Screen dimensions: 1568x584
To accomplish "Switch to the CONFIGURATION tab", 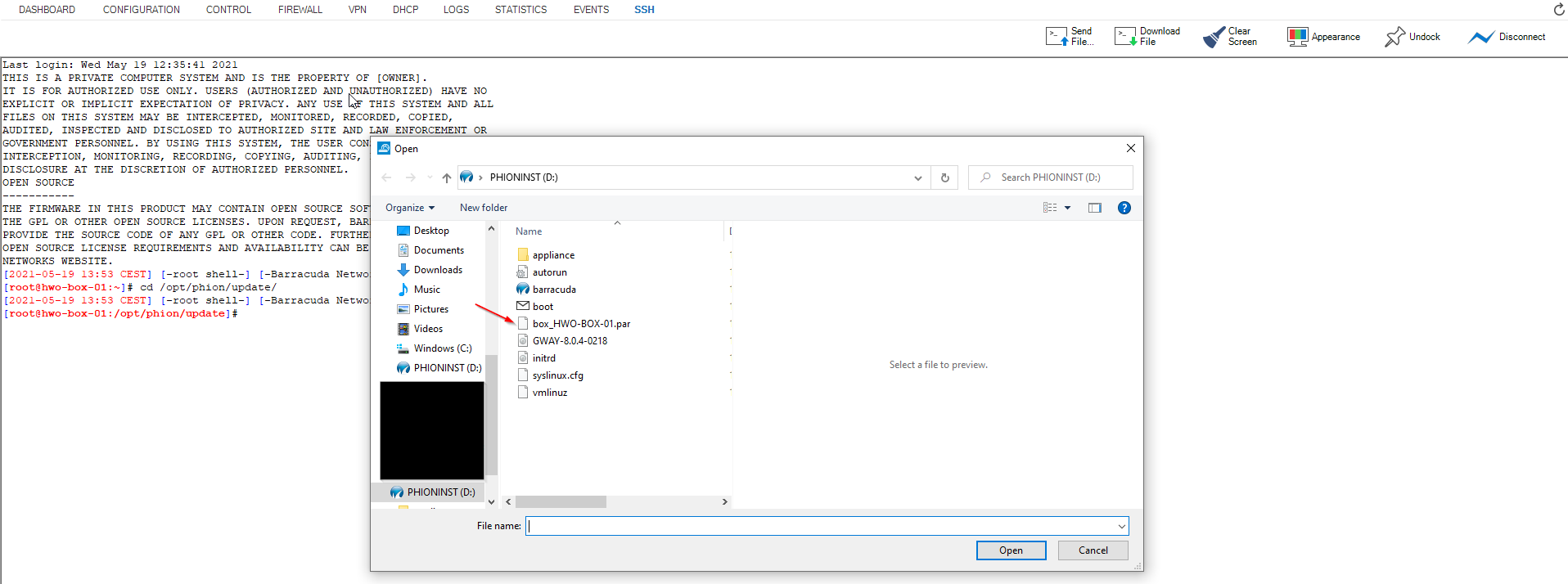I will click(142, 10).
